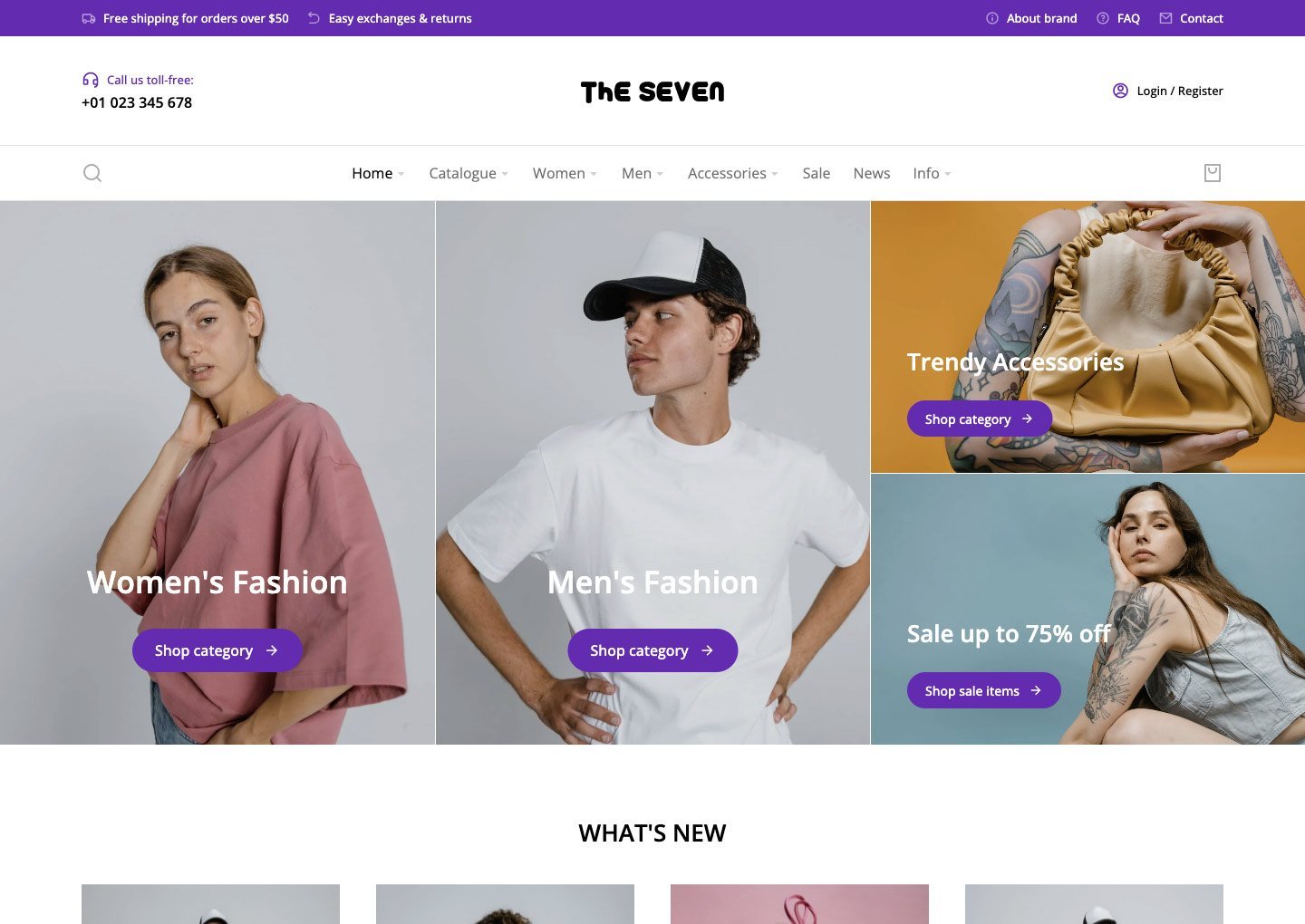1305x924 pixels.
Task: Expand the Info dropdown menu
Action: pyautogui.click(x=932, y=173)
